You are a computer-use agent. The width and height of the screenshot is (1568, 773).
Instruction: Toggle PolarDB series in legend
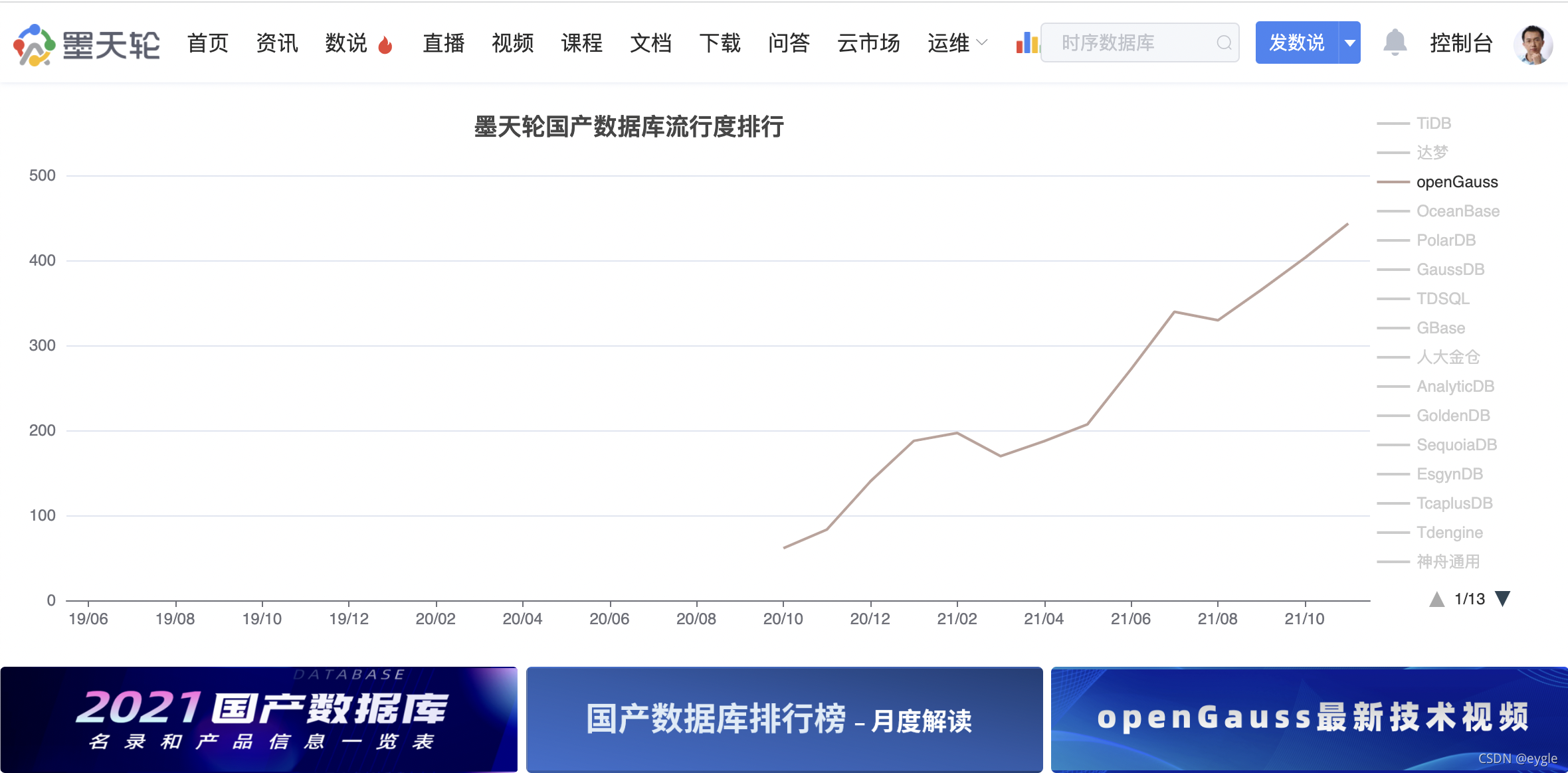pyautogui.click(x=1426, y=240)
